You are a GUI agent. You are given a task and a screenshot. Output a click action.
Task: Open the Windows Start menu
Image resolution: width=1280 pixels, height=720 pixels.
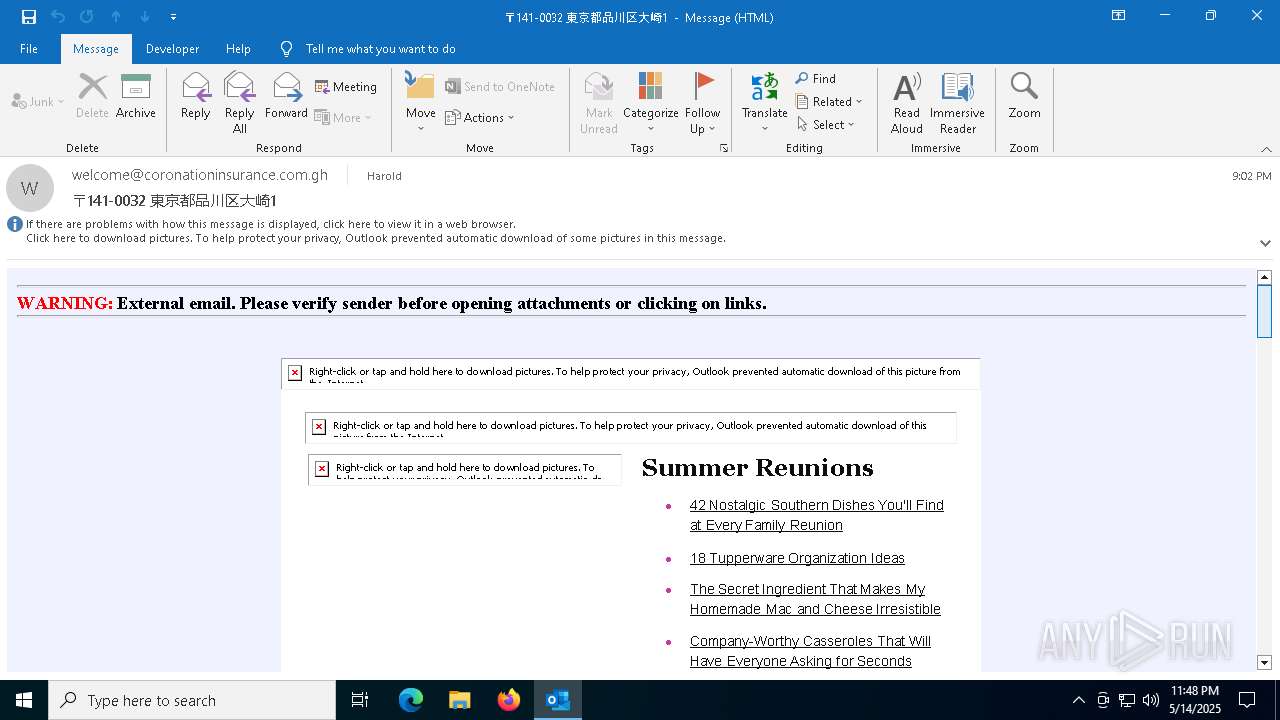point(24,700)
